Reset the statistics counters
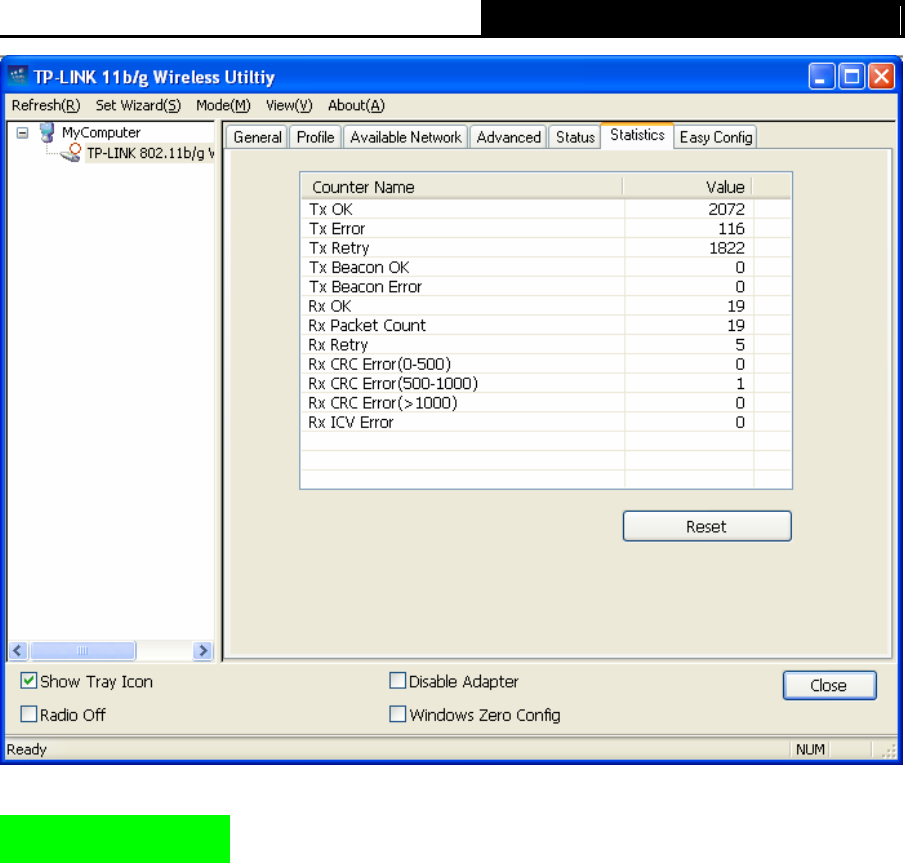 pyautogui.click(x=707, y=526)
